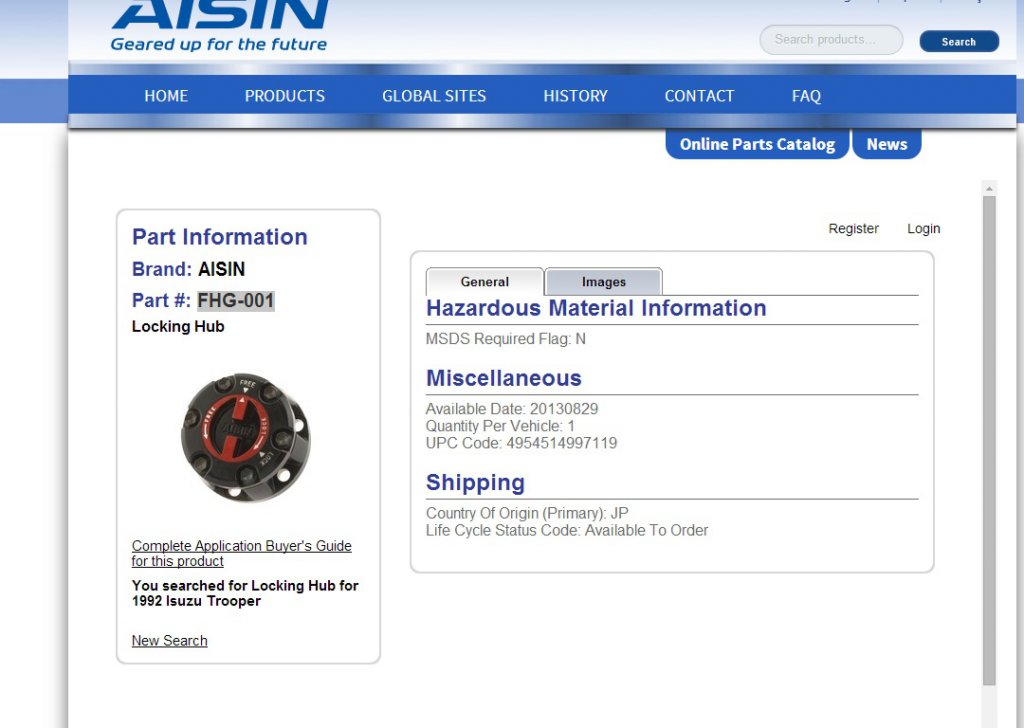Click the Miscellaneous heading
The width and height of the screenshot is (1024, 728).
tap(504, 378)
